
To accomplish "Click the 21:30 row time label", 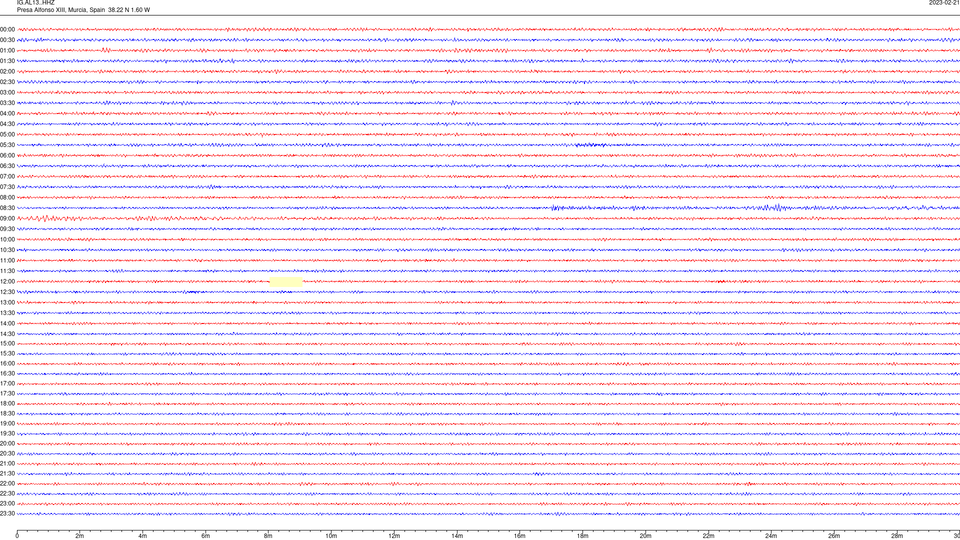I will [7, 474].
